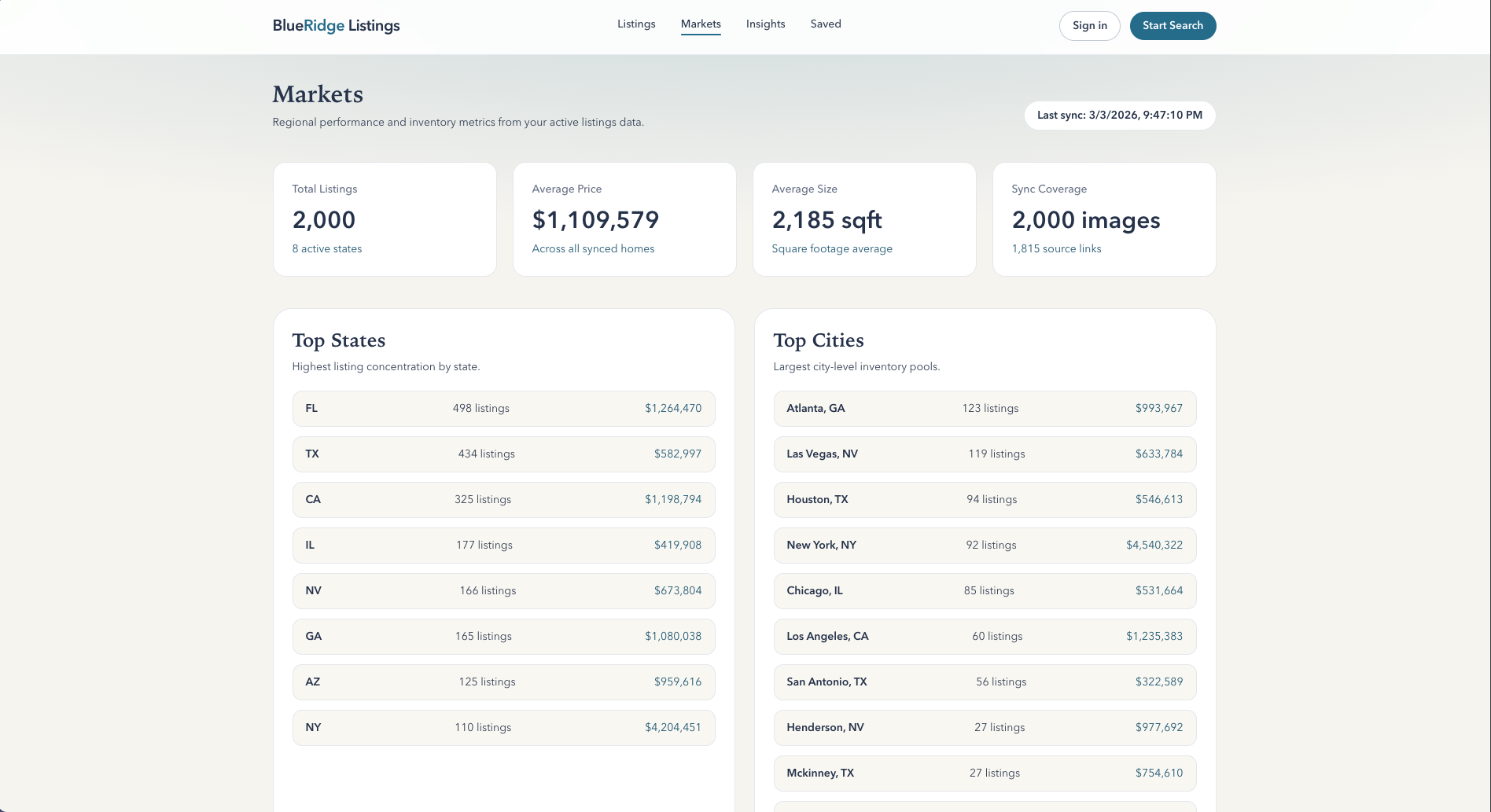Click the Average Price card
Viewport: 1491px width, 812px height.
pyautogui.click(x=624, y=219)
